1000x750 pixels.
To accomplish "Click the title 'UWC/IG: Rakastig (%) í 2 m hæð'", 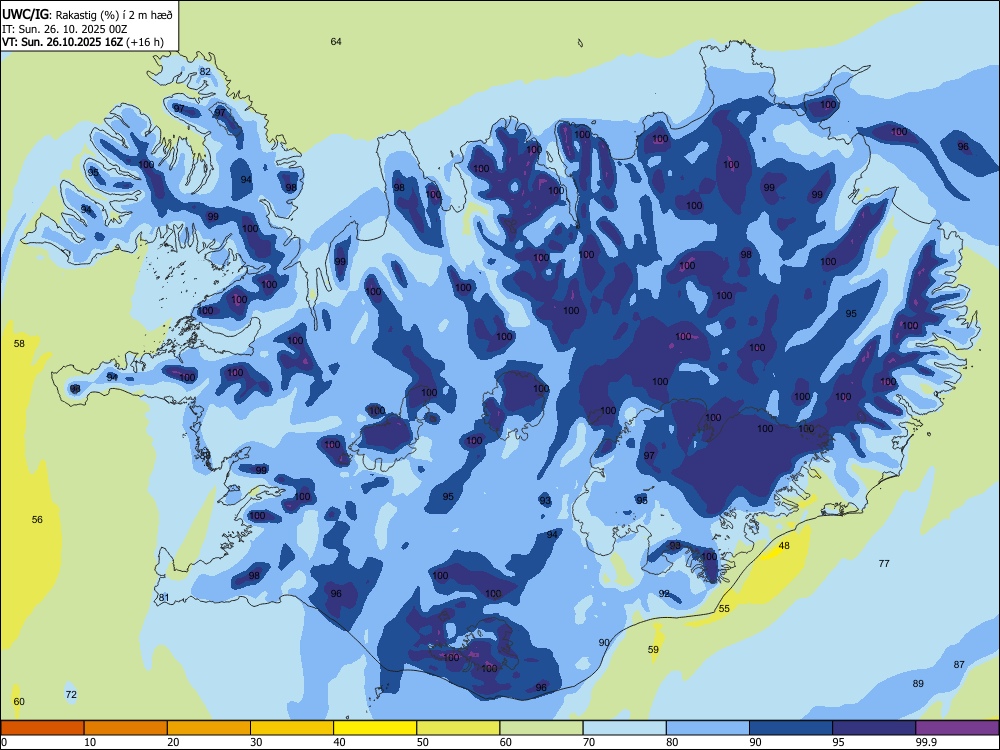I will pos(87,13).
